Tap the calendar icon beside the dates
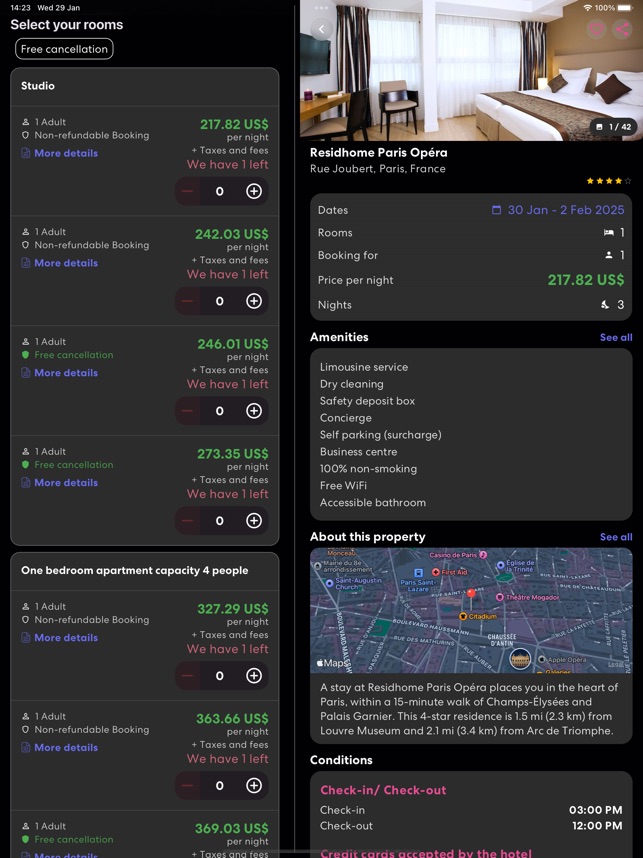 point(496,210)
